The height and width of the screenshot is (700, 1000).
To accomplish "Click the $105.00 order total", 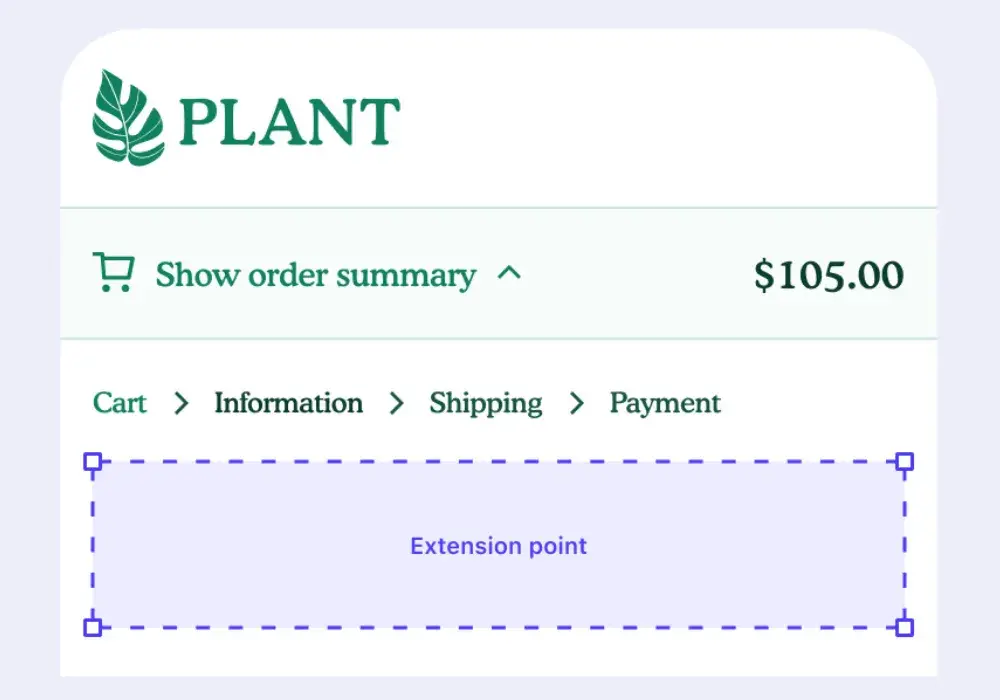I will click(829, 275).
